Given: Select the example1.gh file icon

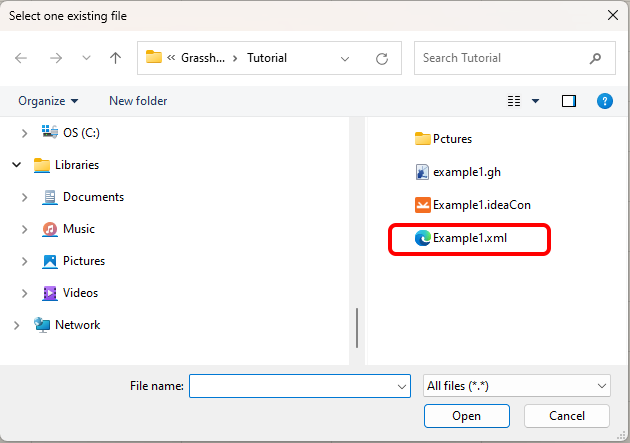Looking at the screenshot, I should 422,172.
